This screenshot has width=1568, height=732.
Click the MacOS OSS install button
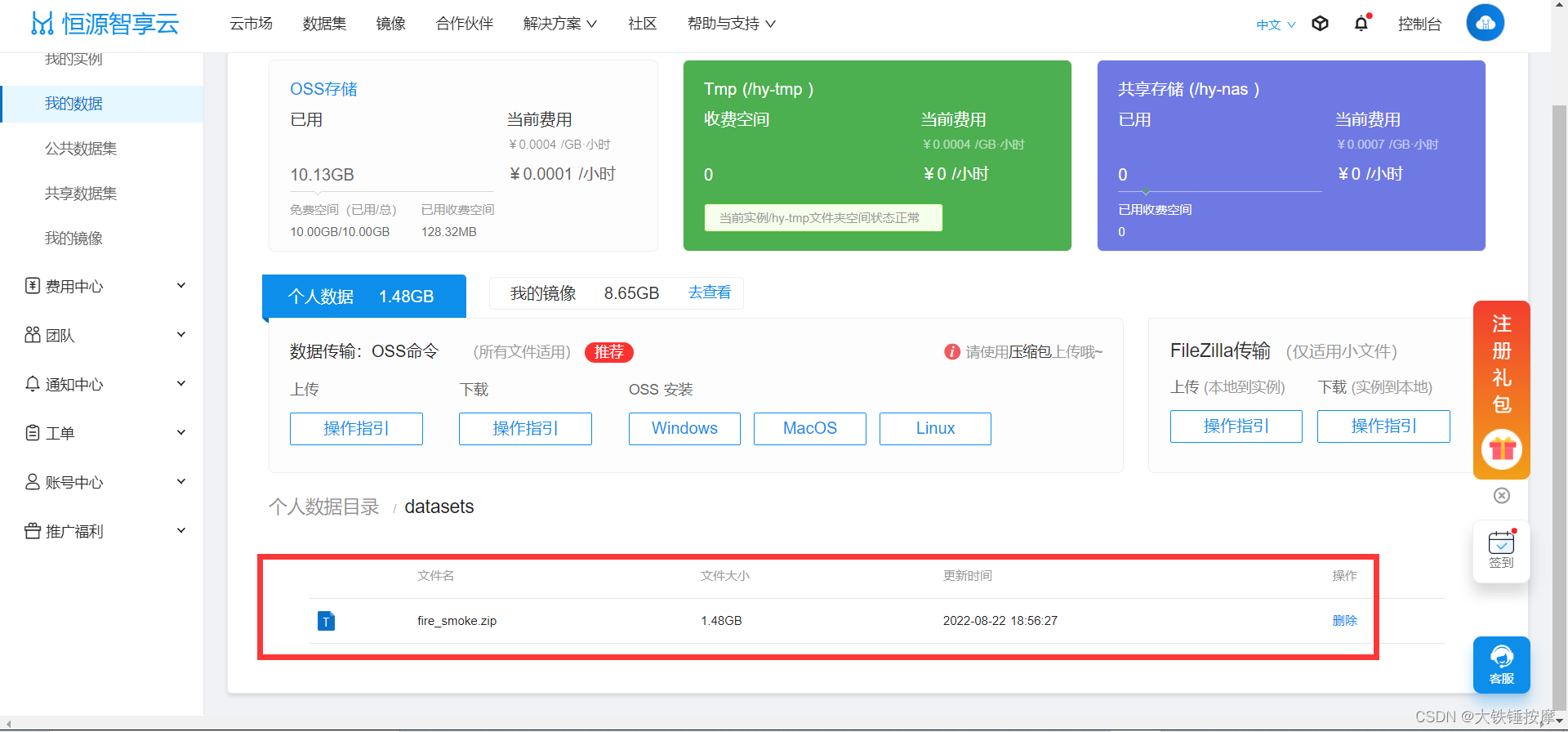[810, 428]
